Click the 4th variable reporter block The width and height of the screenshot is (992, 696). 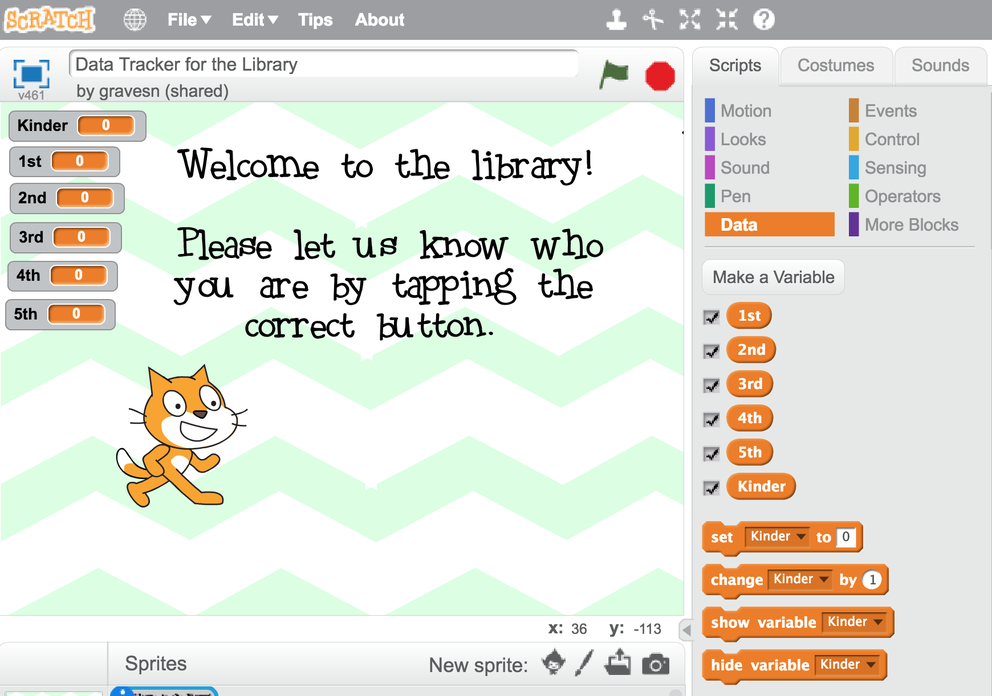[x=750, y=418]
